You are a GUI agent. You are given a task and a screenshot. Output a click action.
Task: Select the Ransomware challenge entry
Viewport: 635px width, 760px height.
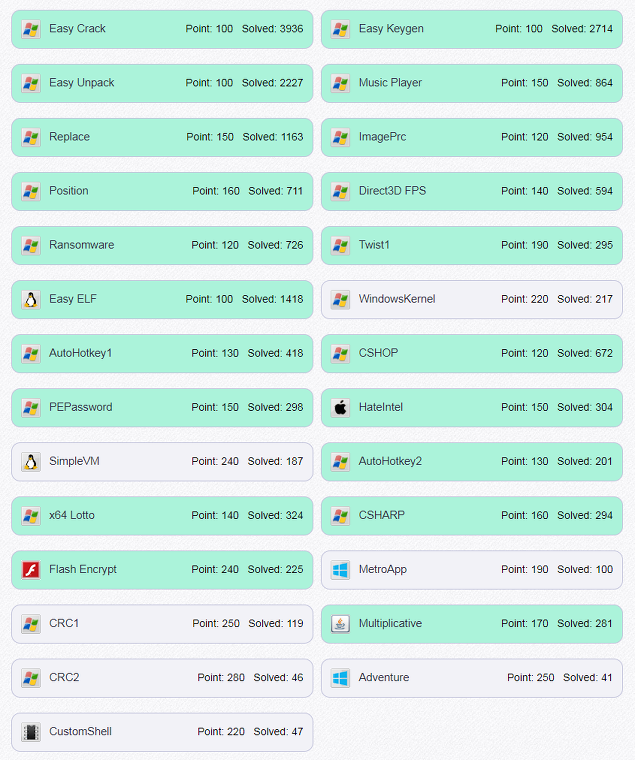click(x=162, y=245)
